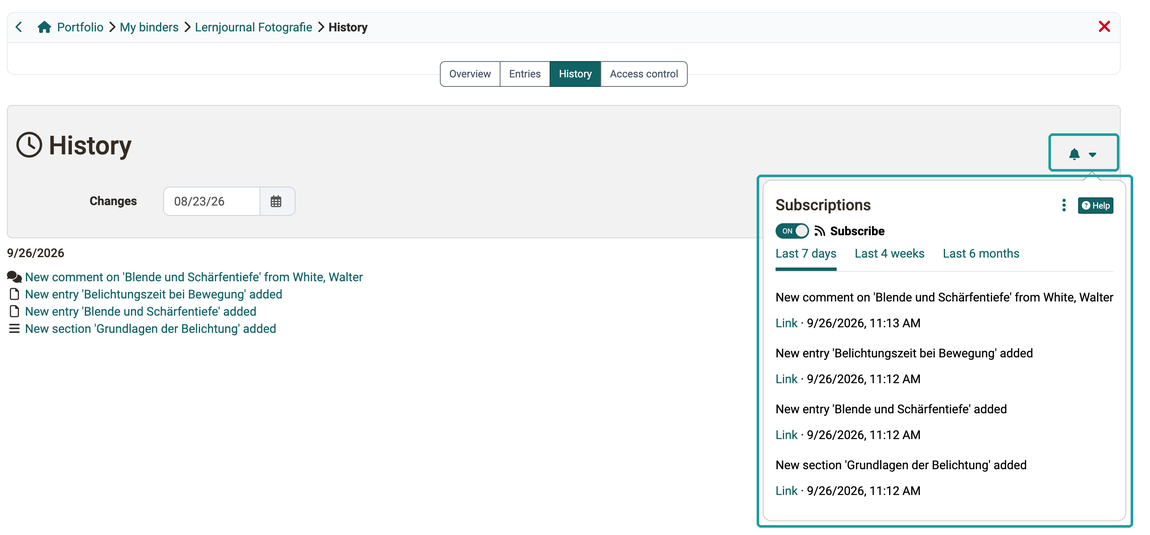Select the Last 4 weeks tab
This screenshot has width=1150, height=535.
(x=890, y=254)
